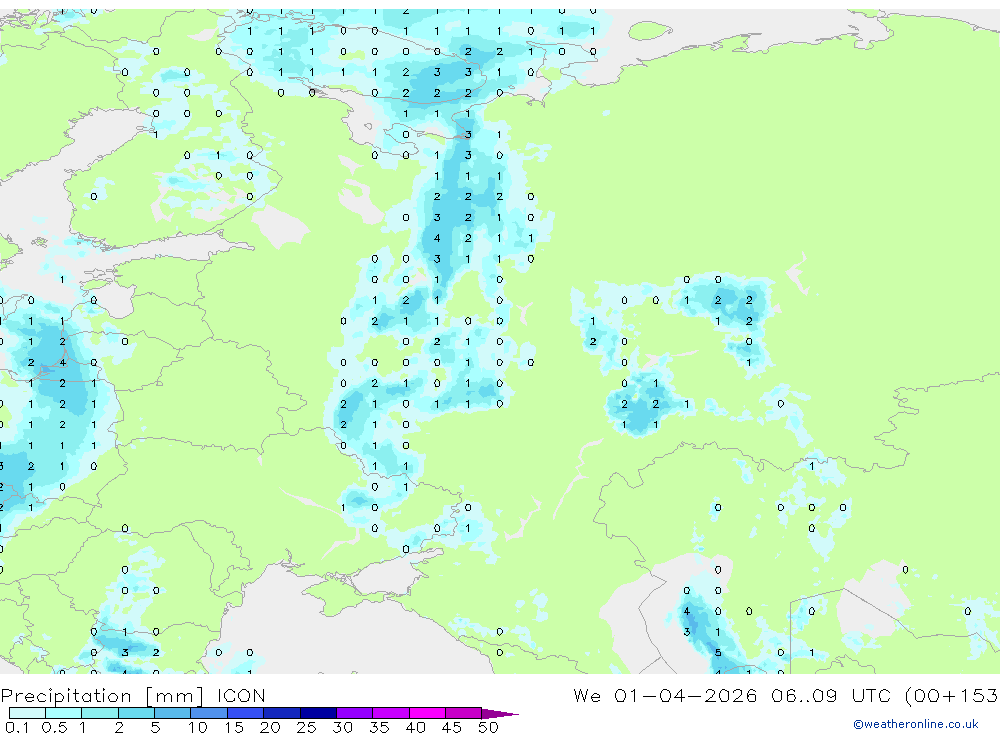Image resolution: width=1000 pixels, height=733 pixels.
Task: Pick the 2–5 mm legend swatch
Action: (136, 713)
